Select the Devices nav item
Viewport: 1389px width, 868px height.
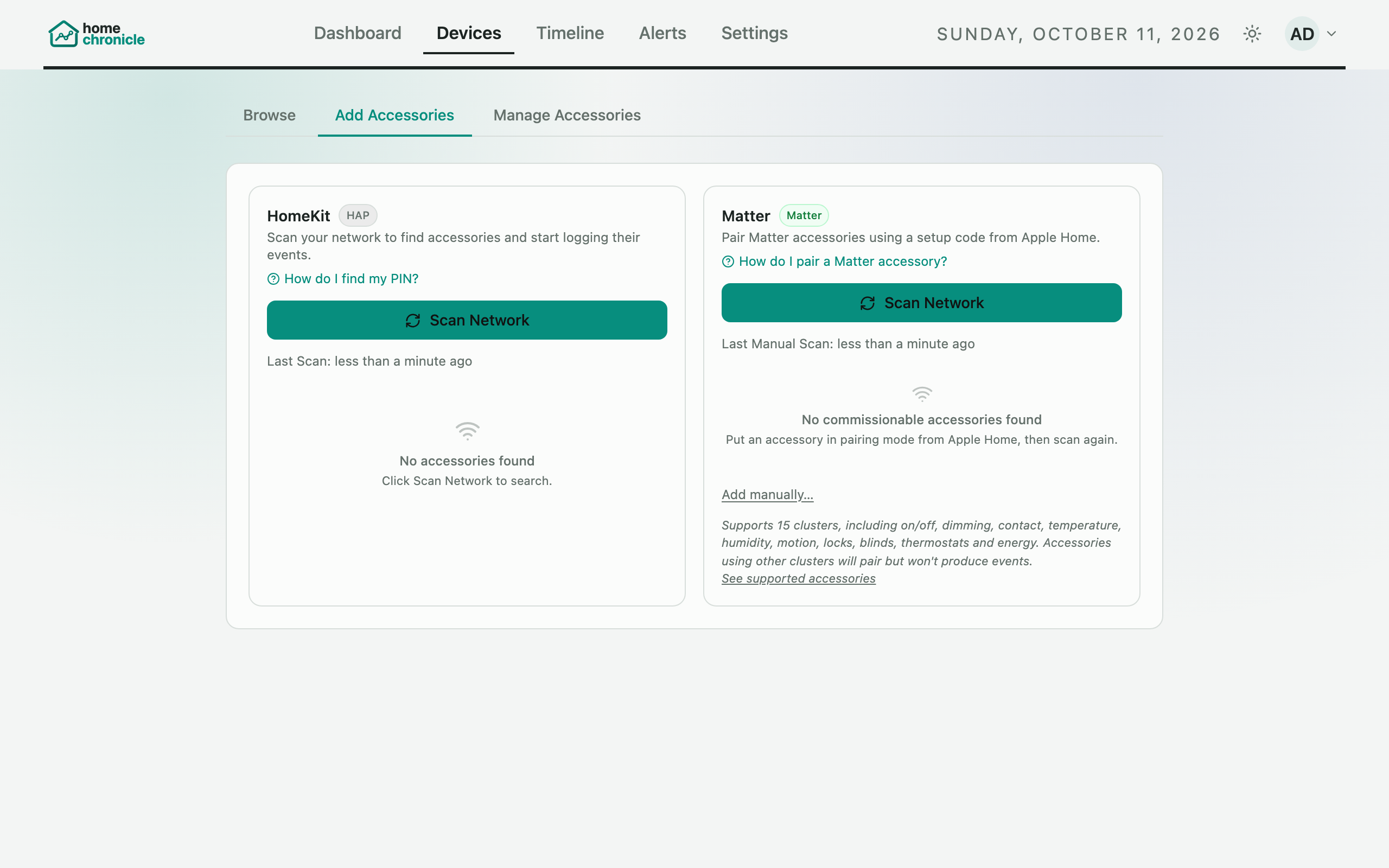click(x=469, y=33)
